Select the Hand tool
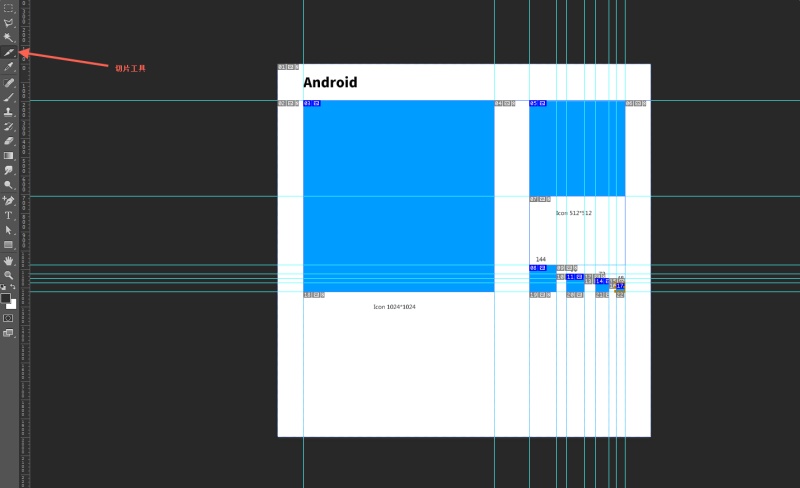The width and height of the screenshot is (800, 488). (8, 261)
